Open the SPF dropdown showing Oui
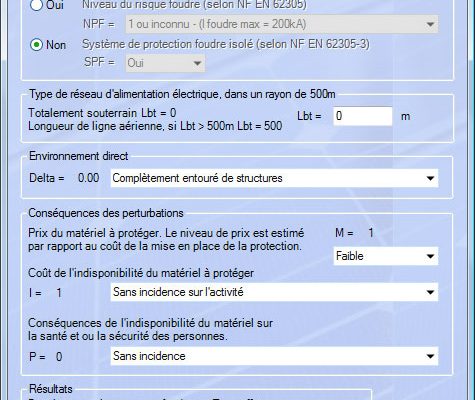The height and width of the screenshot is (400, 475). [165, 63]
